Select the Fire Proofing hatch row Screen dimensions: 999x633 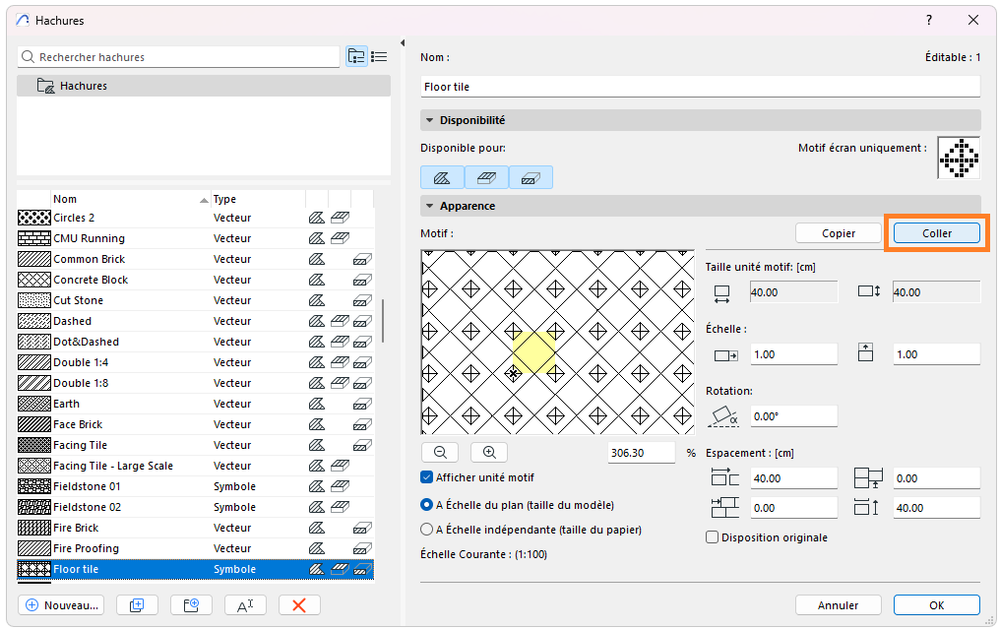click(x=196, y=548)
